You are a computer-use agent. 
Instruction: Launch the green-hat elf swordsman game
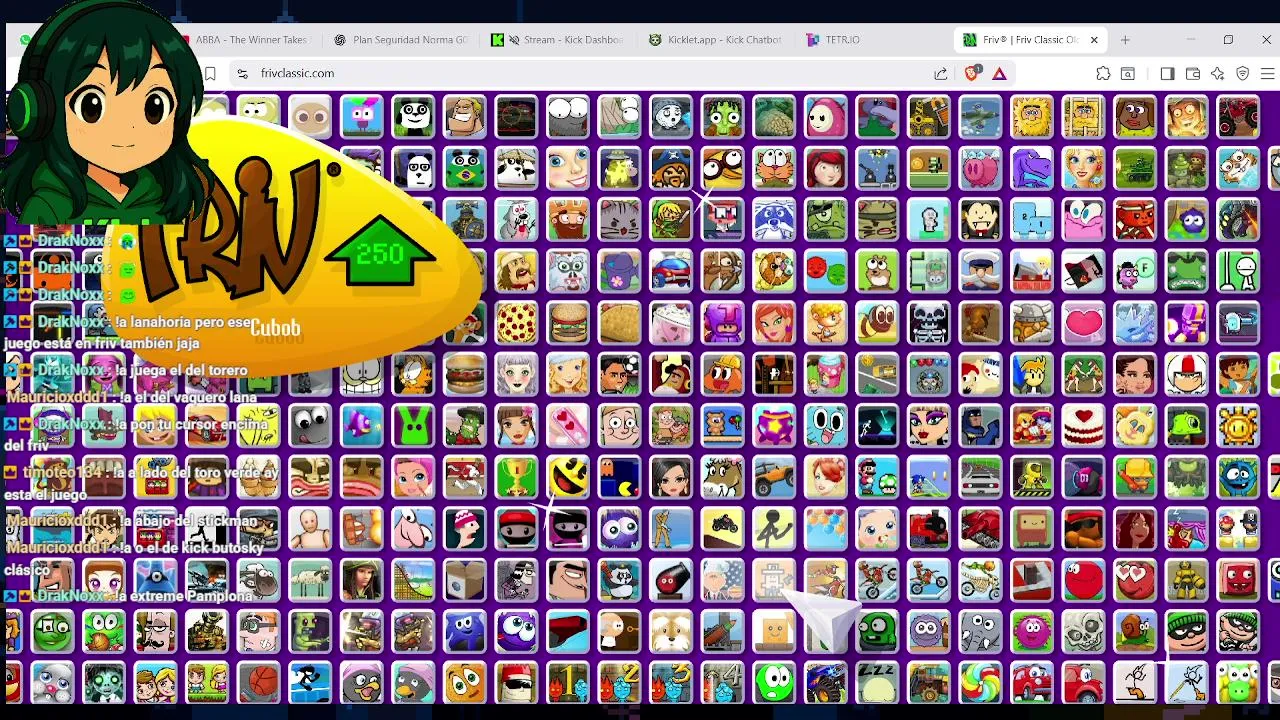coord(671,219)
